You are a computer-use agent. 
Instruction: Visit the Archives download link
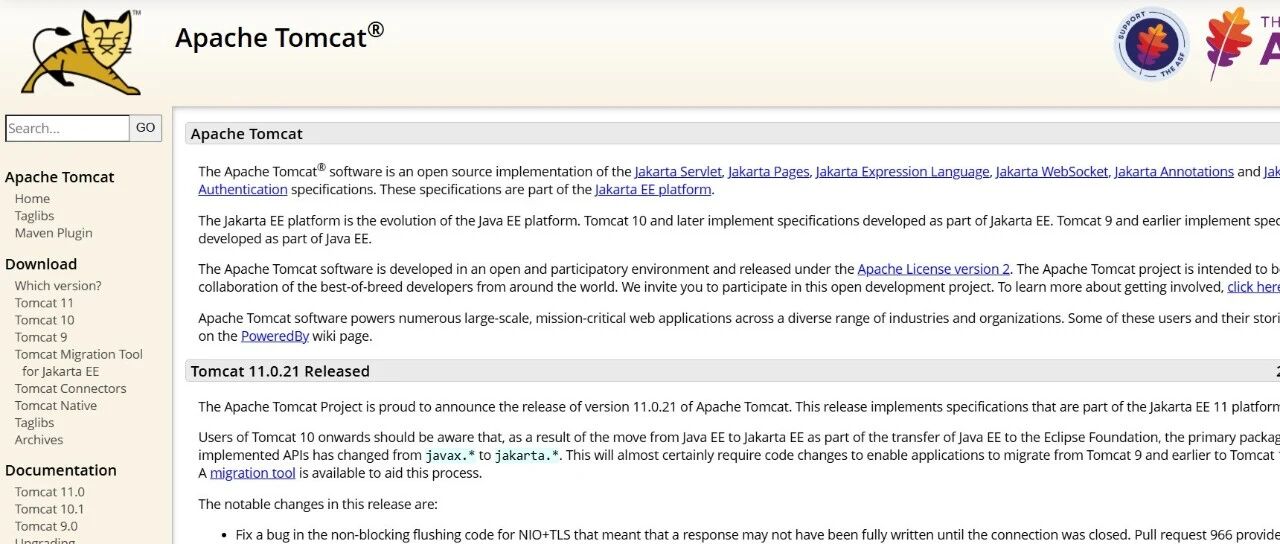pos(39,440)
